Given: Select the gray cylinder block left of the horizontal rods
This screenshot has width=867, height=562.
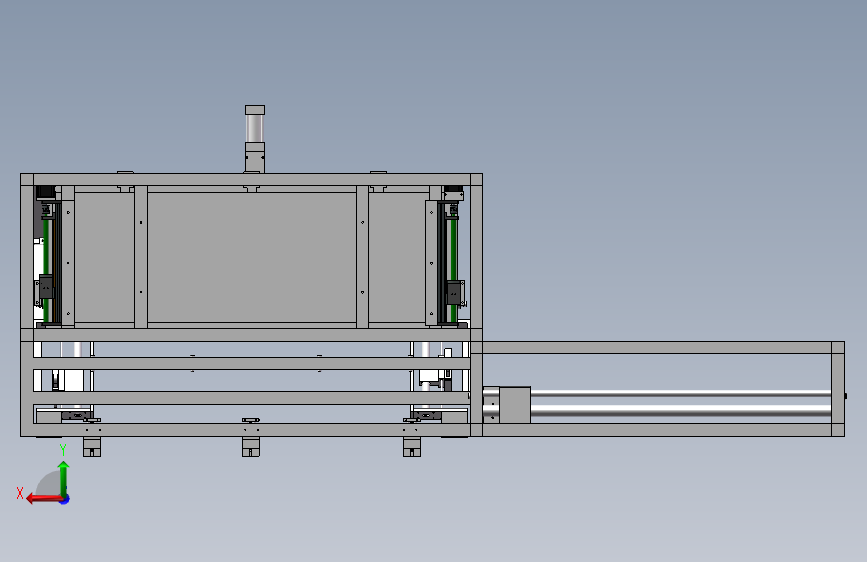Looking at the screenshot, I should pyautogui.click(x=515, y=405).
